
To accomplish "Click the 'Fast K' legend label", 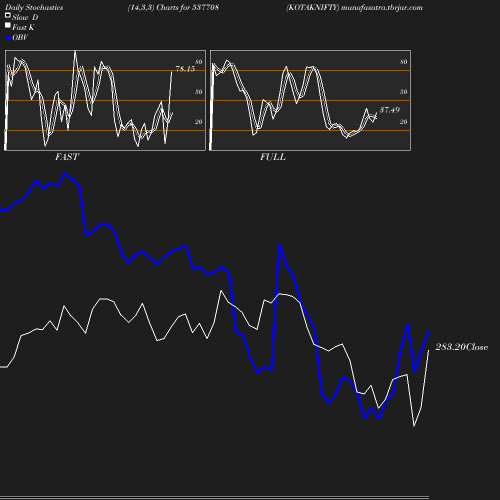I will coord(23,28).
